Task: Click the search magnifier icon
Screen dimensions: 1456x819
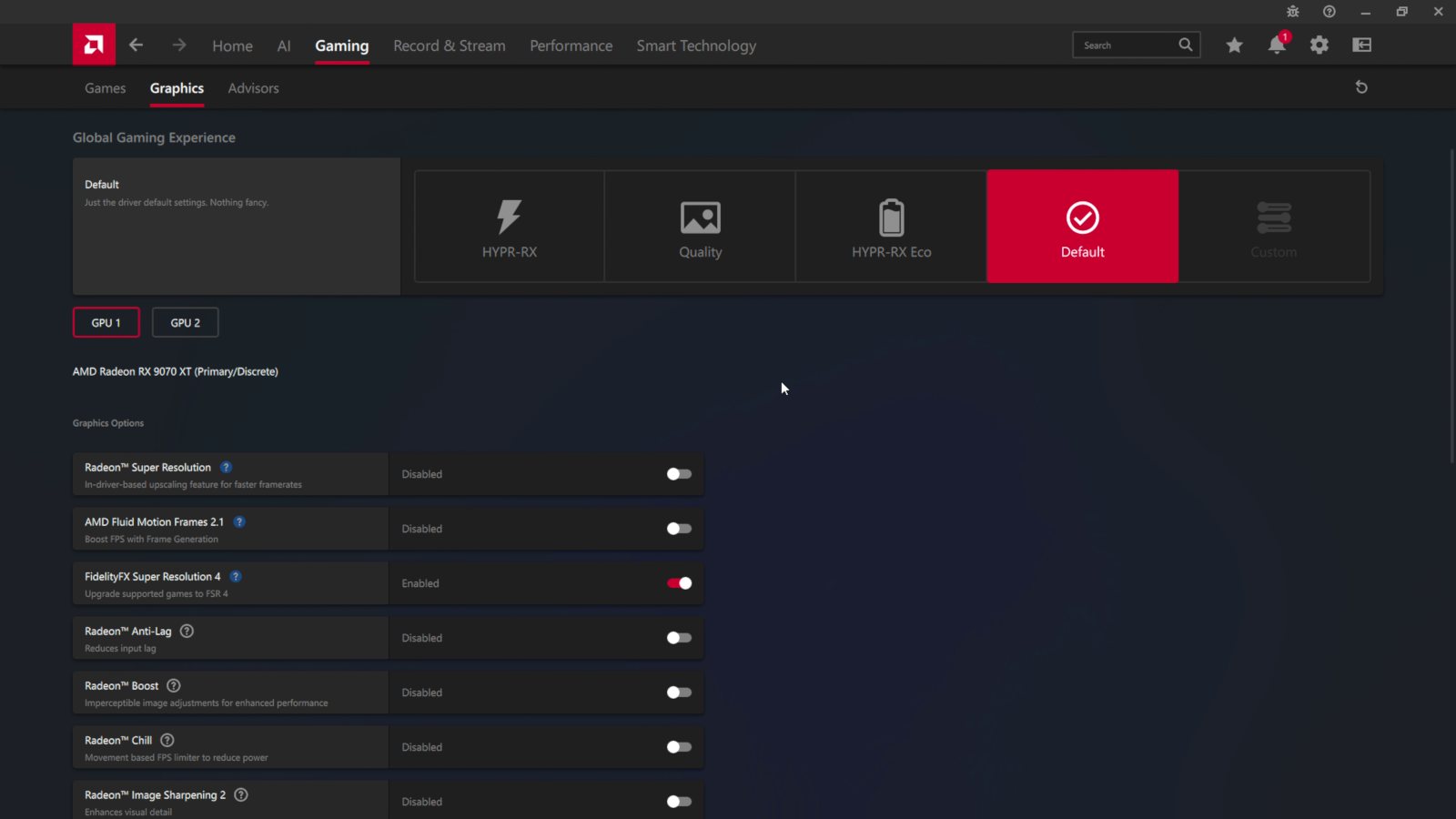Action: click(1185, 45)
